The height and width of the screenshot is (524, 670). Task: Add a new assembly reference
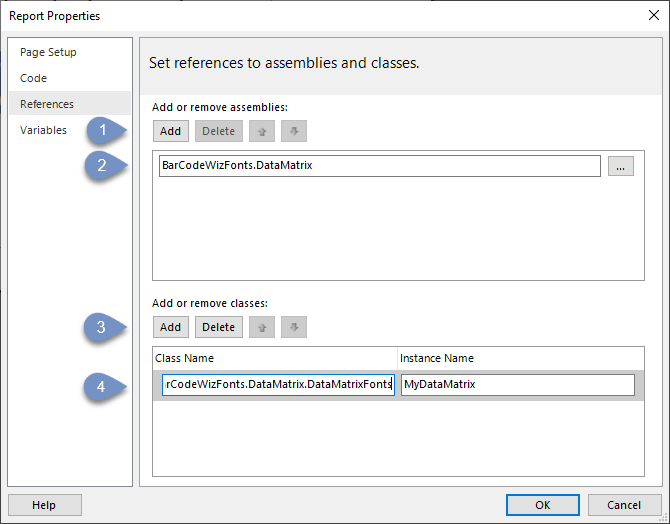[x=170, y=131]
